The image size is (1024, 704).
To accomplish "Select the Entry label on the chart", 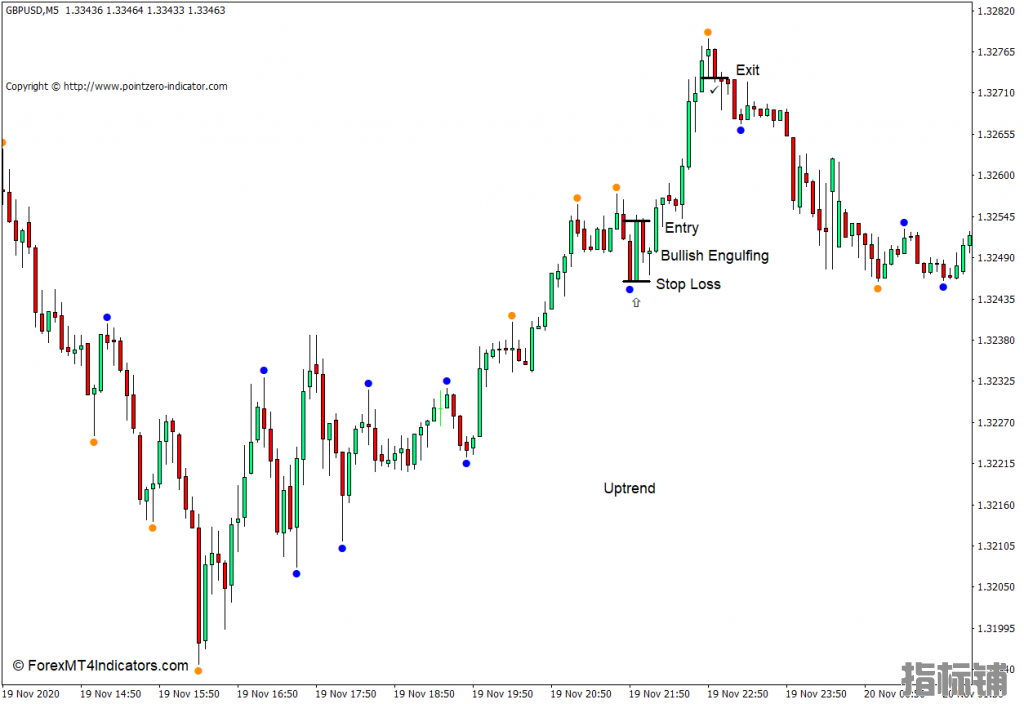I will [682, 228].
